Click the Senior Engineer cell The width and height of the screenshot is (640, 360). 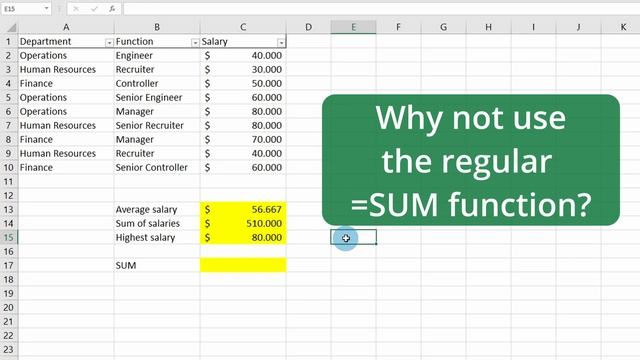157,98
